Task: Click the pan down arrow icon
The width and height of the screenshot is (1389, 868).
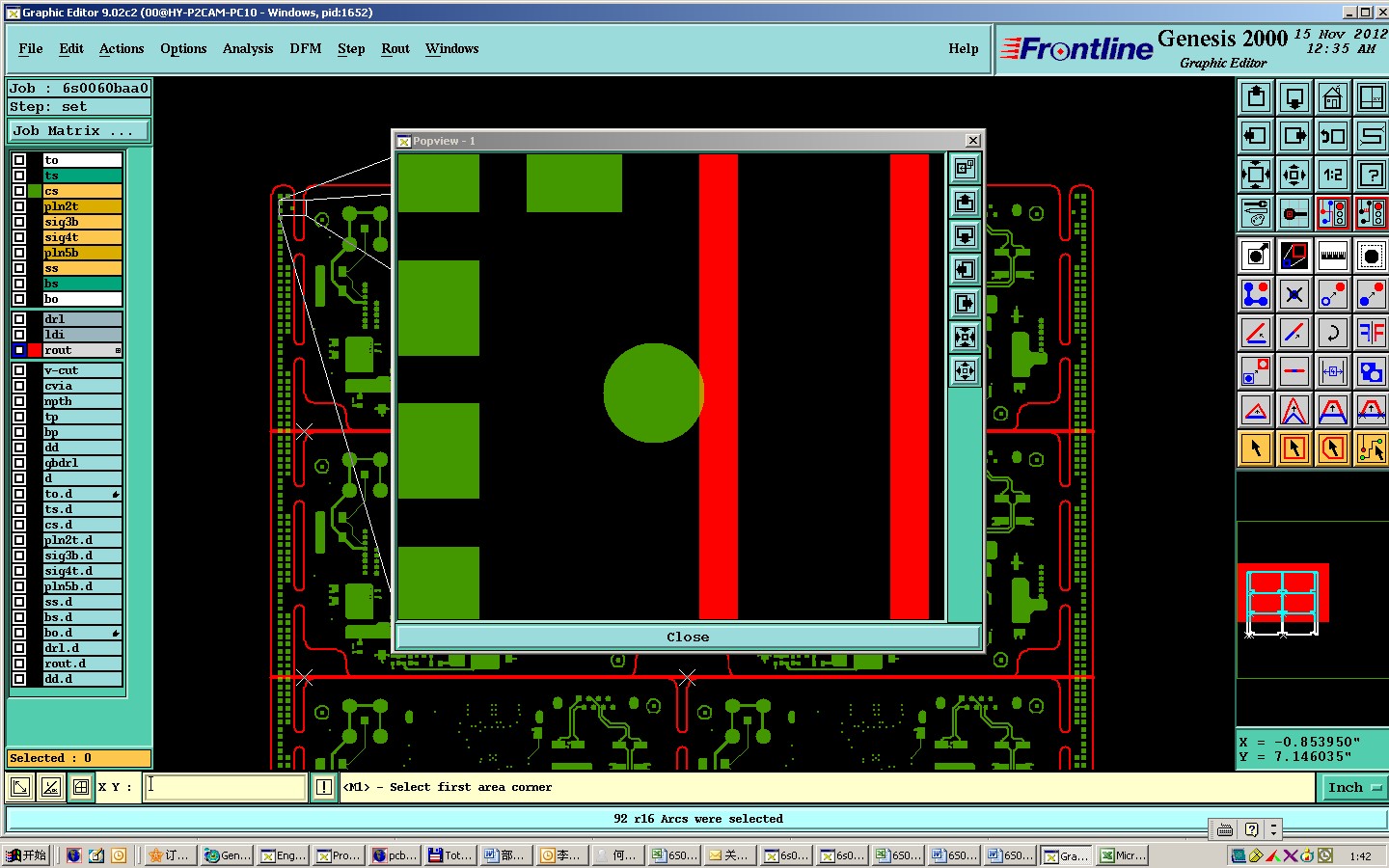Action: (x=1294, y=97)
